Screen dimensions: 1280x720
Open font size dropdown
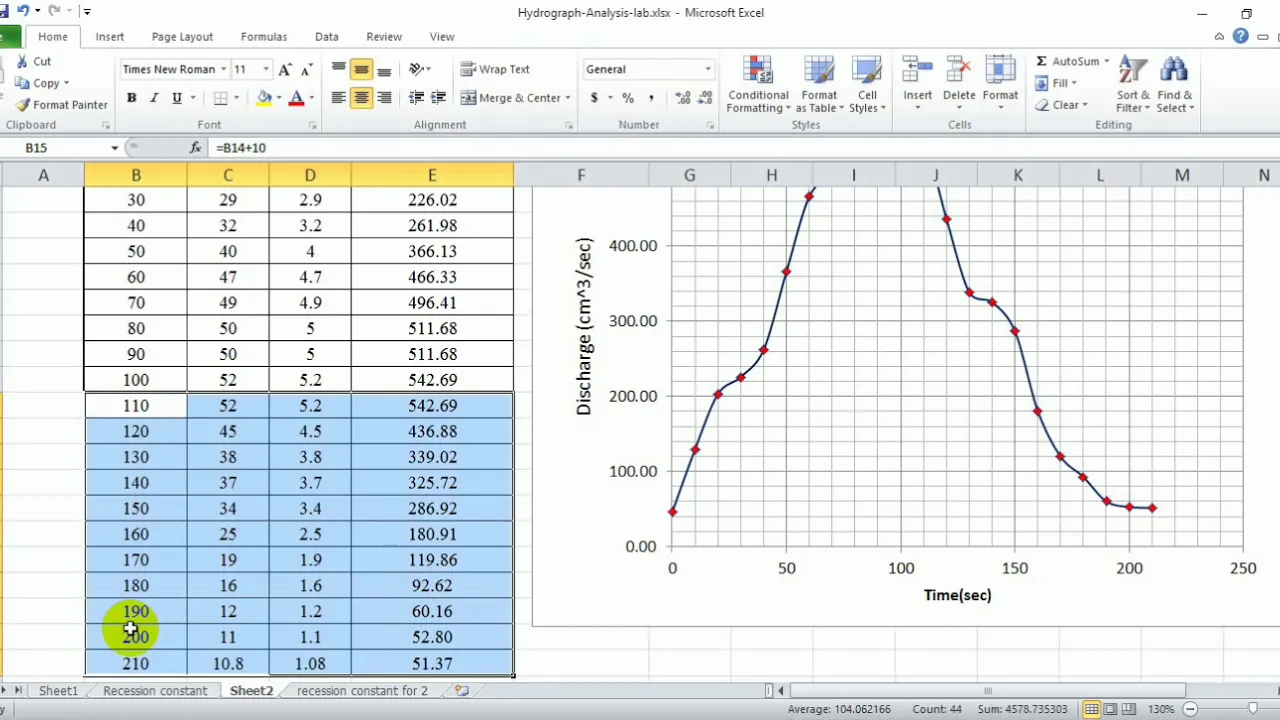tap(265, 69)
